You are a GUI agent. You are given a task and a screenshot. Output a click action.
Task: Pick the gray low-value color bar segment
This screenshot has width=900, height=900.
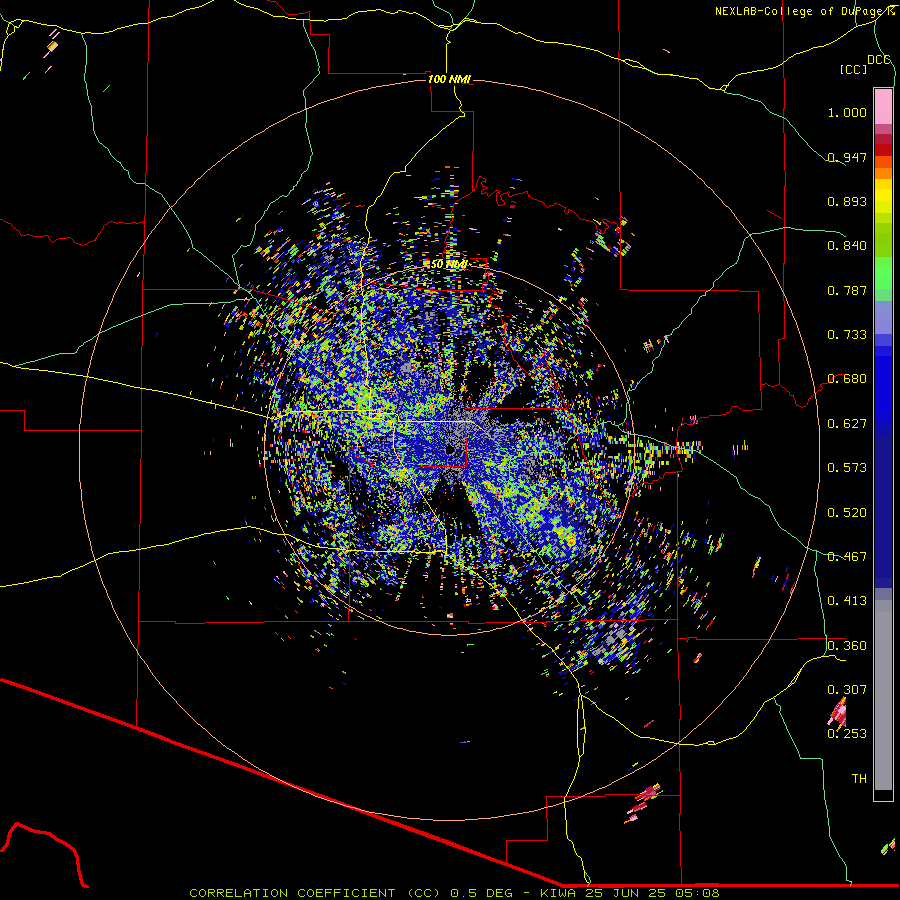point(883,695)
